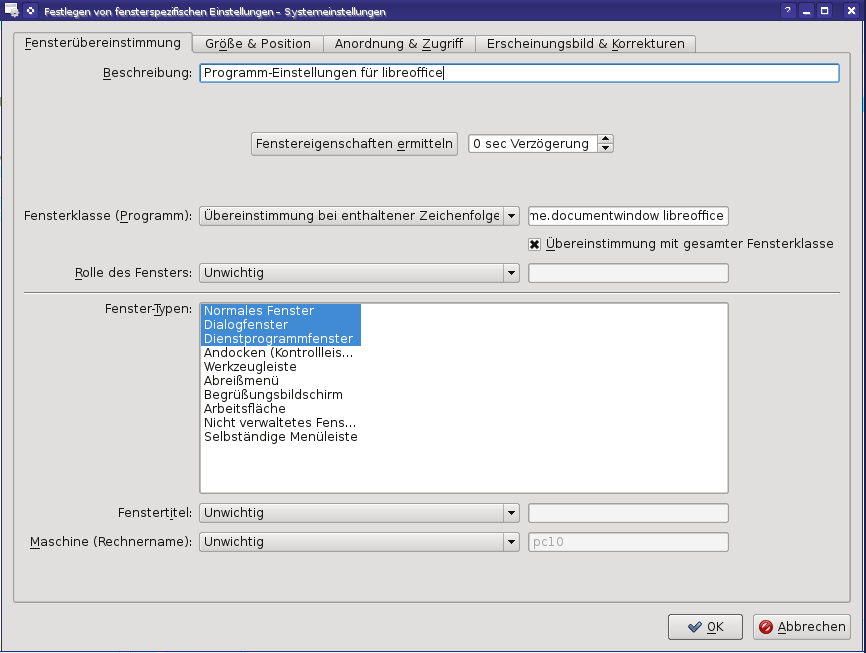866x653 pixels.
Task: Switch to the Größe & Position tab
Action: point(258,44)
